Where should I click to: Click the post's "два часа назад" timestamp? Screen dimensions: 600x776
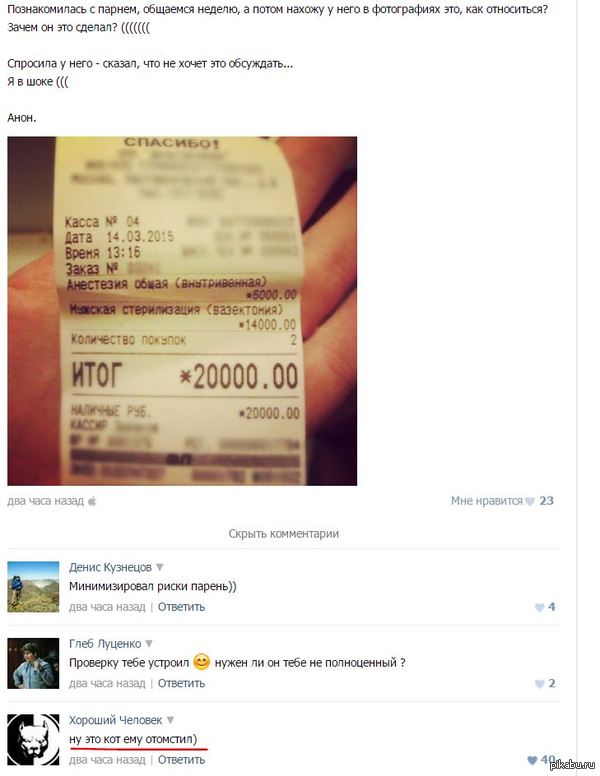coord(45,500)
